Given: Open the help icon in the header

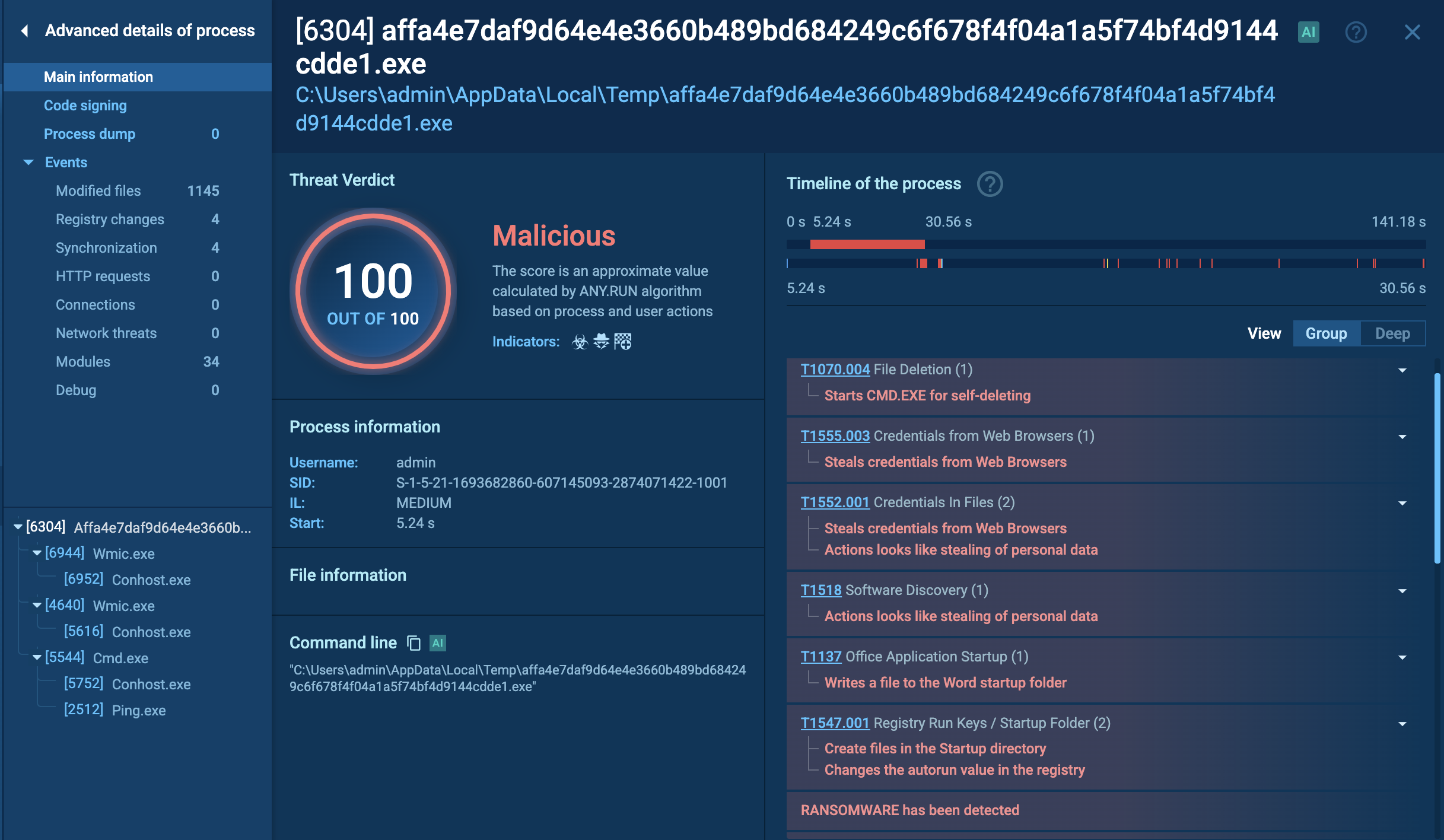Looking at the screenshot, I should [x=1356, y=32].
